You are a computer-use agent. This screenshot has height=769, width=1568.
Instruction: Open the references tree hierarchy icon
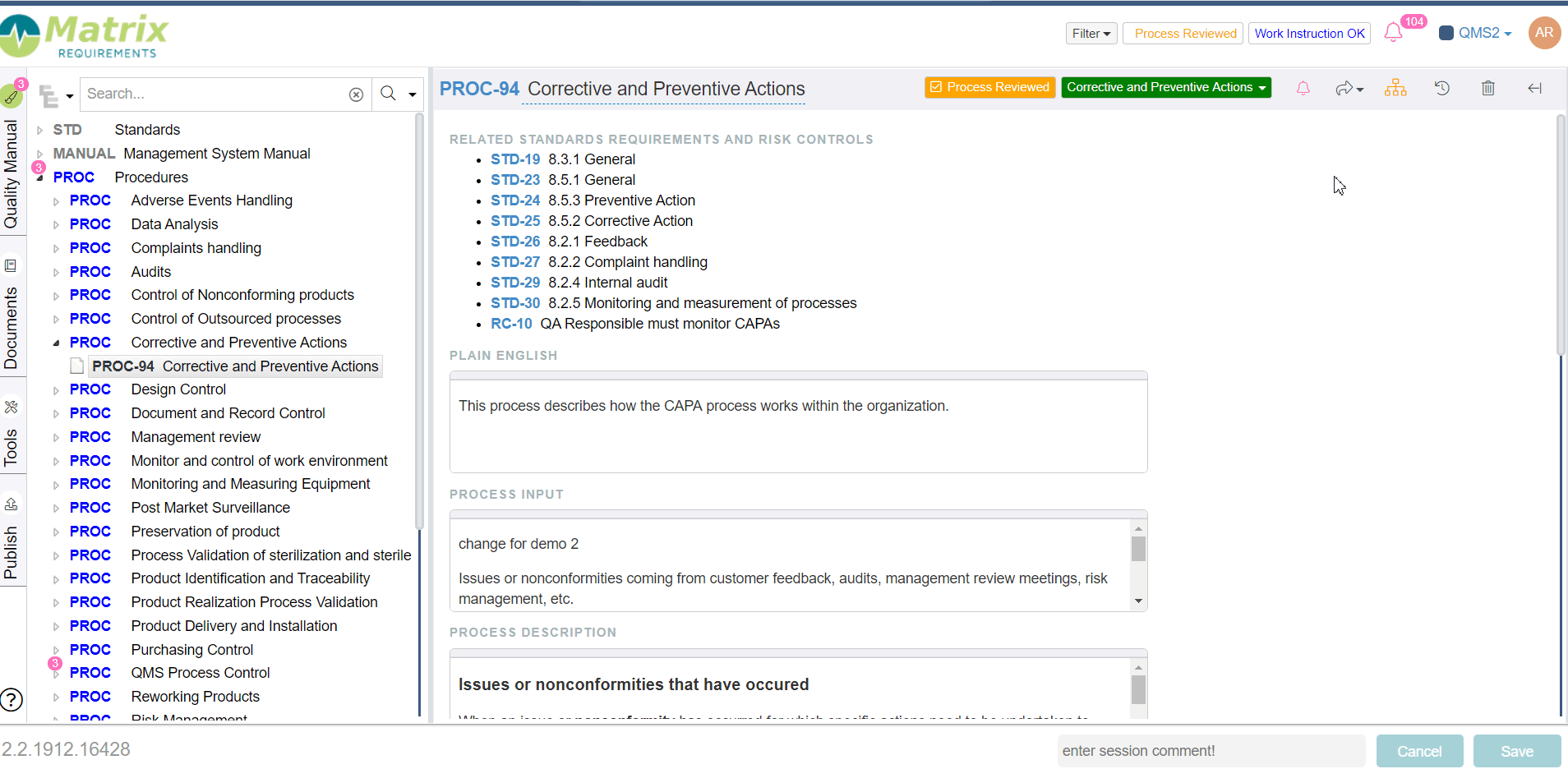[x=1395, y=88]
